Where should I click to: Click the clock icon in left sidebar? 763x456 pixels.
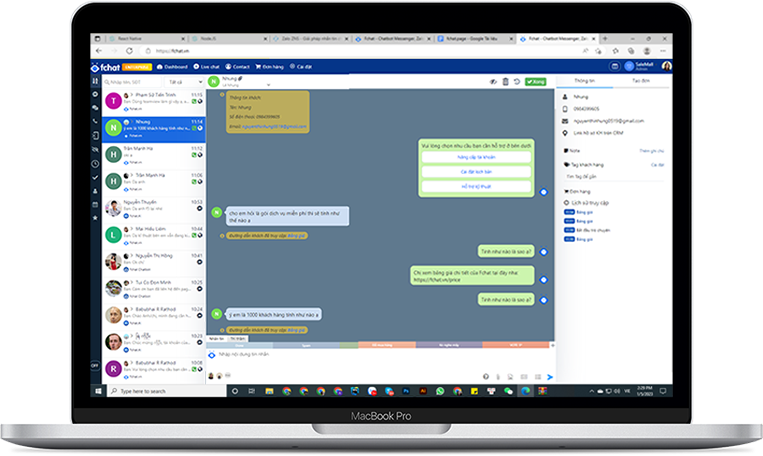95,163
